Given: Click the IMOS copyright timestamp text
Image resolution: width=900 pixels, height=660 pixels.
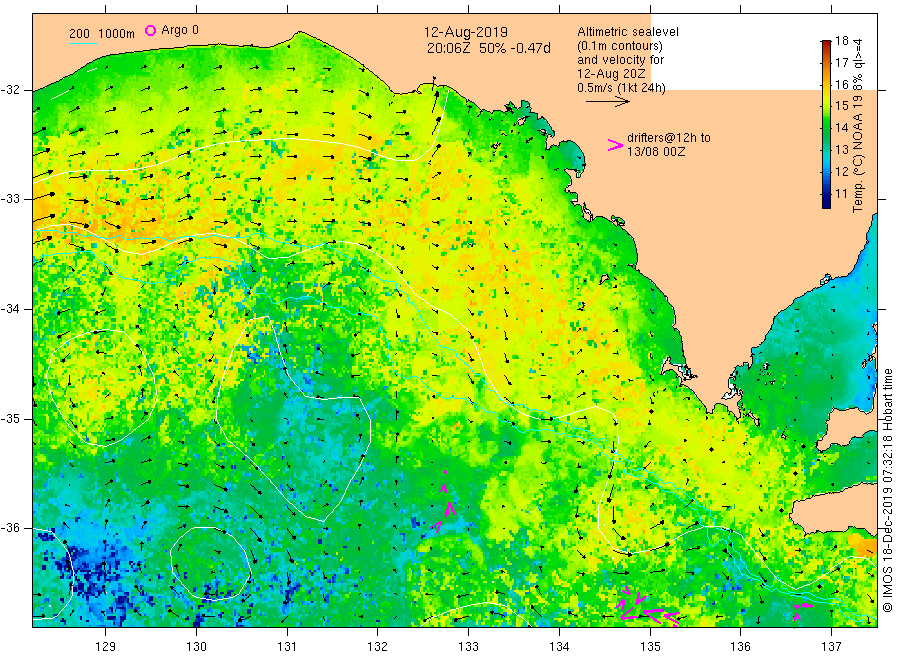Looking at the screenshot, I should tap(887, 491).
